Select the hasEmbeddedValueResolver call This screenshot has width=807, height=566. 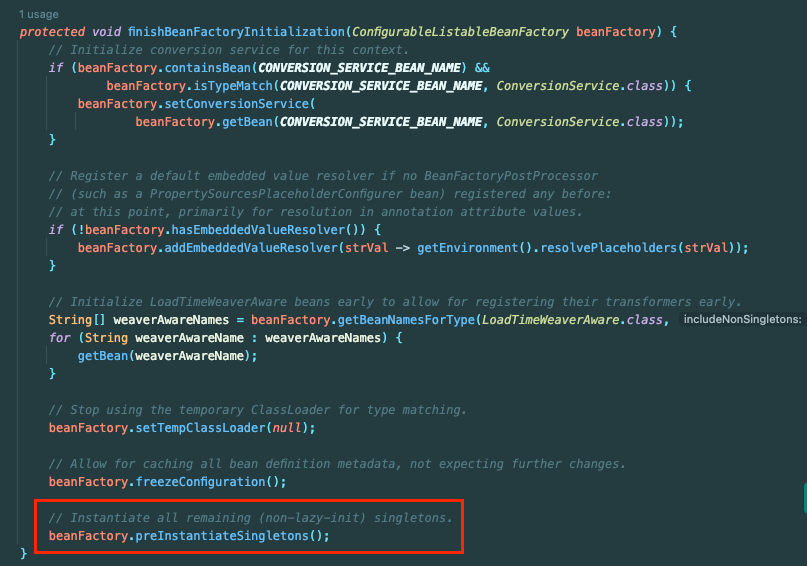[x=258, y=230]
